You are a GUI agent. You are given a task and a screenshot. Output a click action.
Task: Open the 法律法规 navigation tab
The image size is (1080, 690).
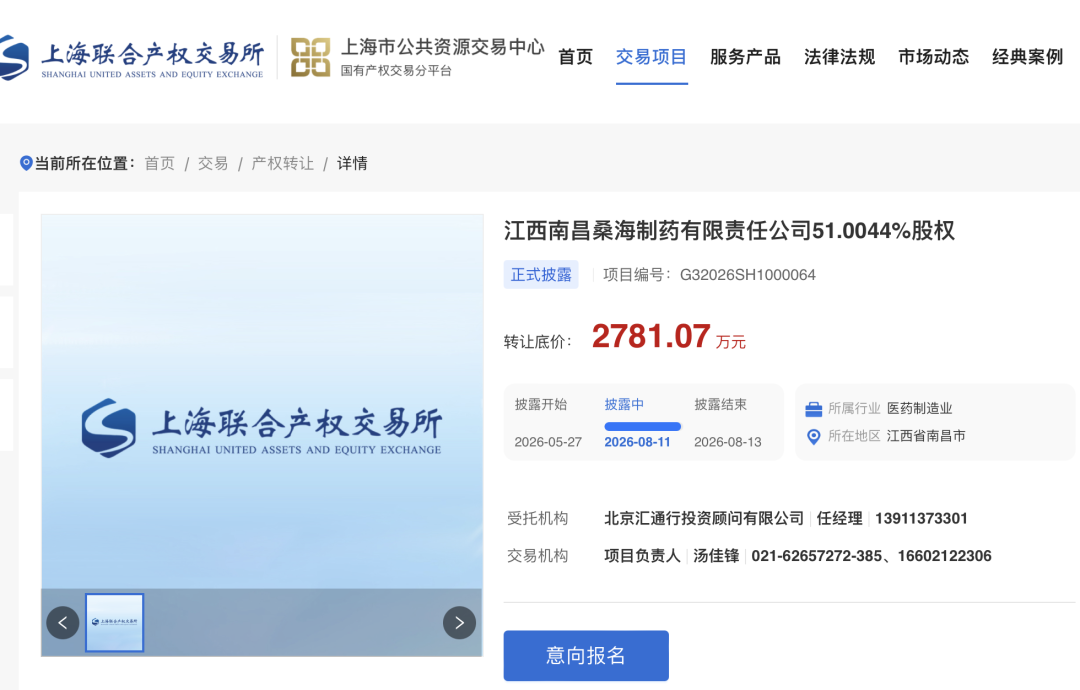click(839, 56)
